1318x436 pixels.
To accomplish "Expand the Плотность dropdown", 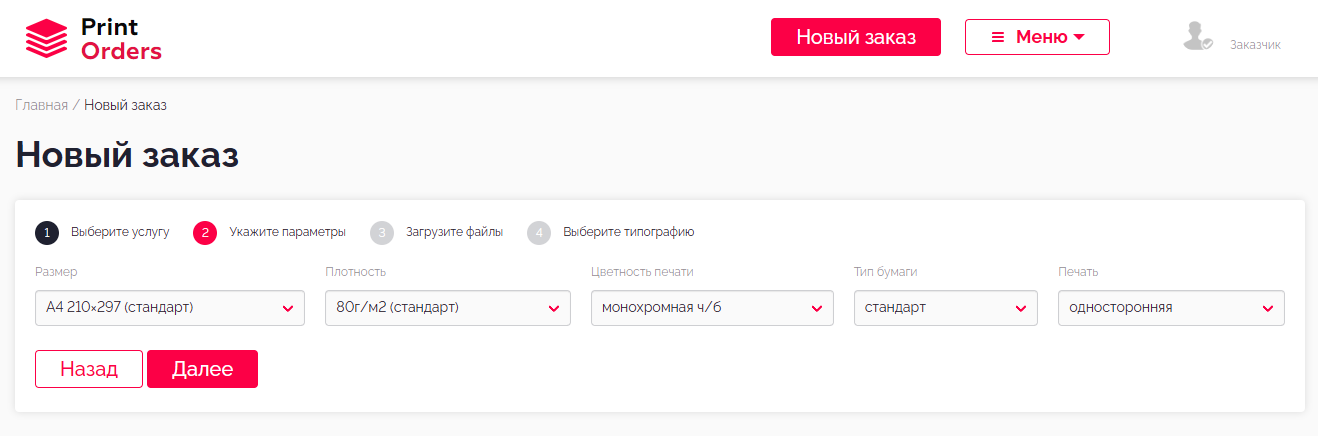I will (x=447, y=308).
